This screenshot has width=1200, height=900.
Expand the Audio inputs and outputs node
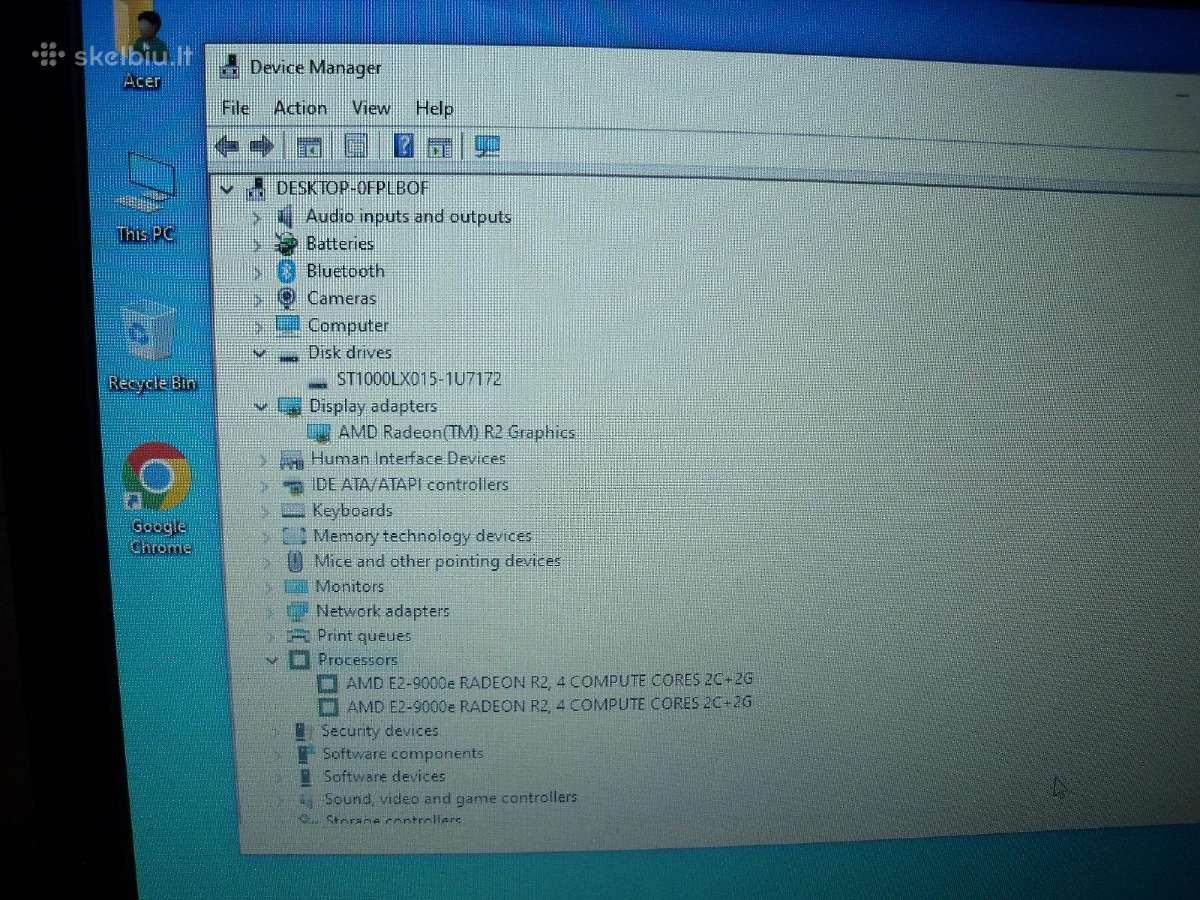(x=257, y=217)
